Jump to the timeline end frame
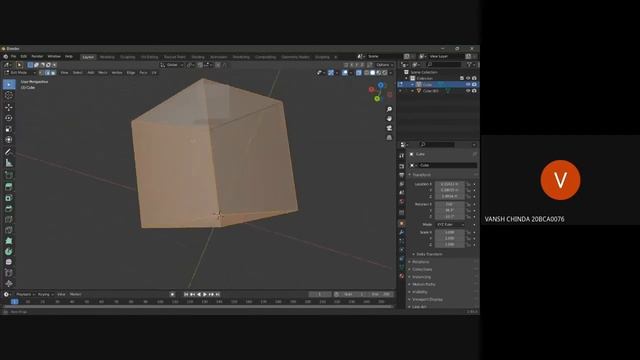Screen dimensions: 640x360 point(218,294)
